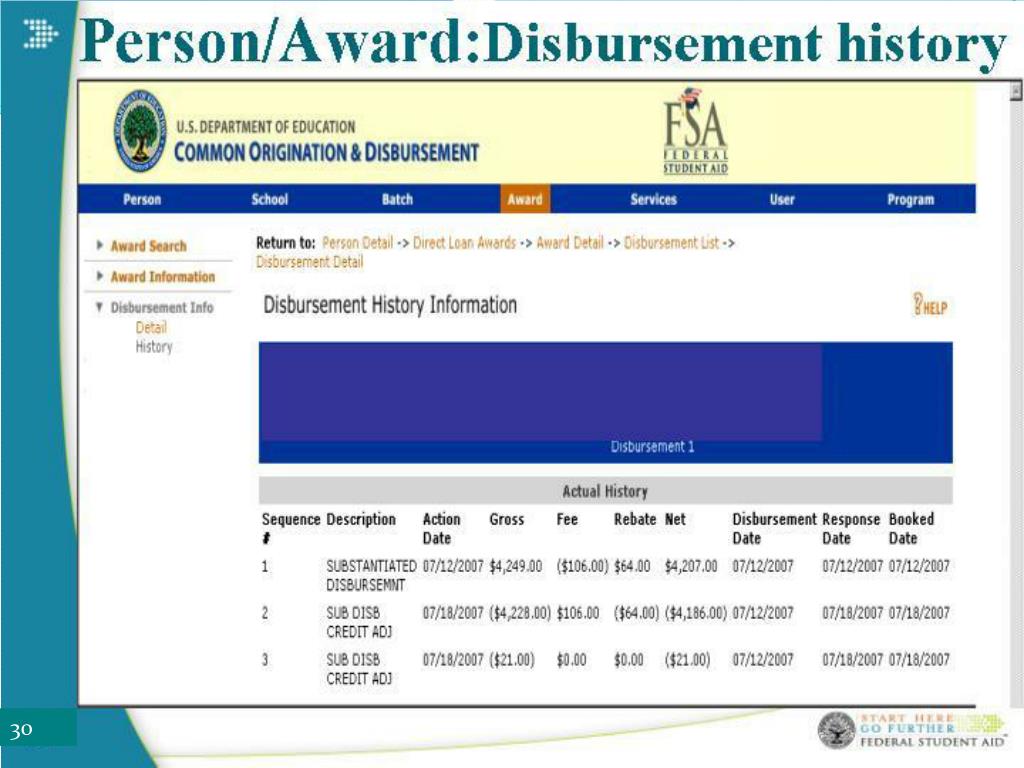
Task: Open the Person tab
Action: pos(142,199)
